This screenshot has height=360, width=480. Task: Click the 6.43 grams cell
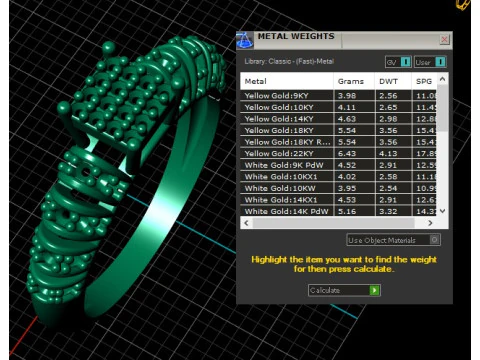(x=354, y=154)
